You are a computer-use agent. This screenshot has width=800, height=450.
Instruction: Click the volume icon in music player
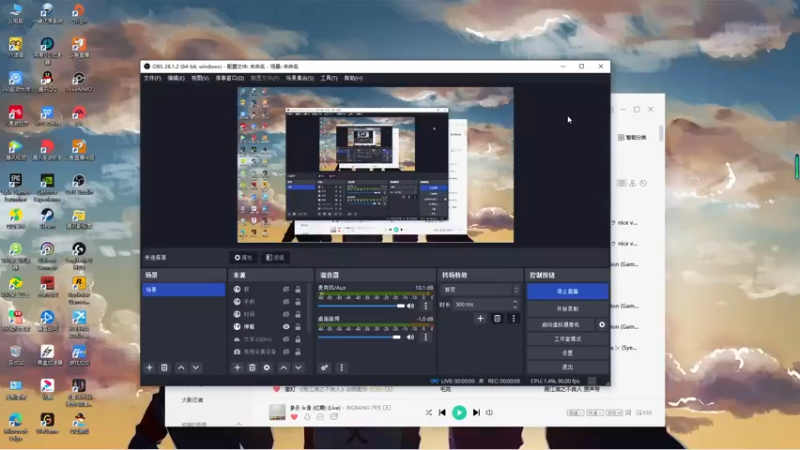tap(489, 412)
